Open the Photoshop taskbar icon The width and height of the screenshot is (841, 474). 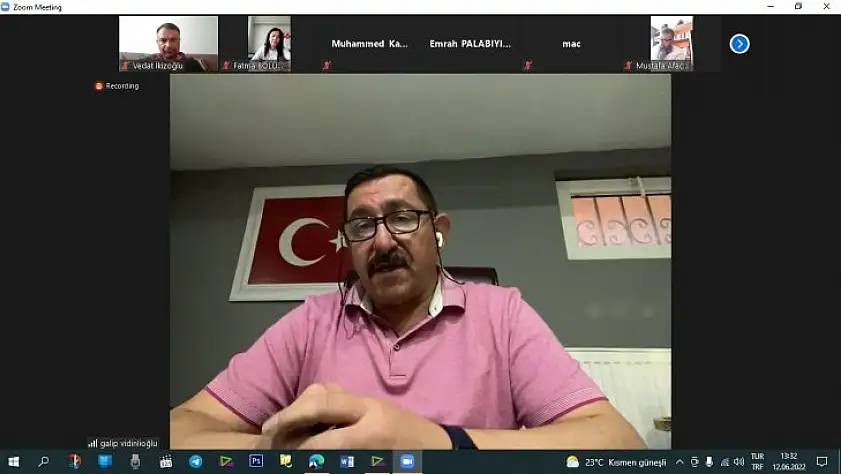pyautogui.click(x=256, y=461)
